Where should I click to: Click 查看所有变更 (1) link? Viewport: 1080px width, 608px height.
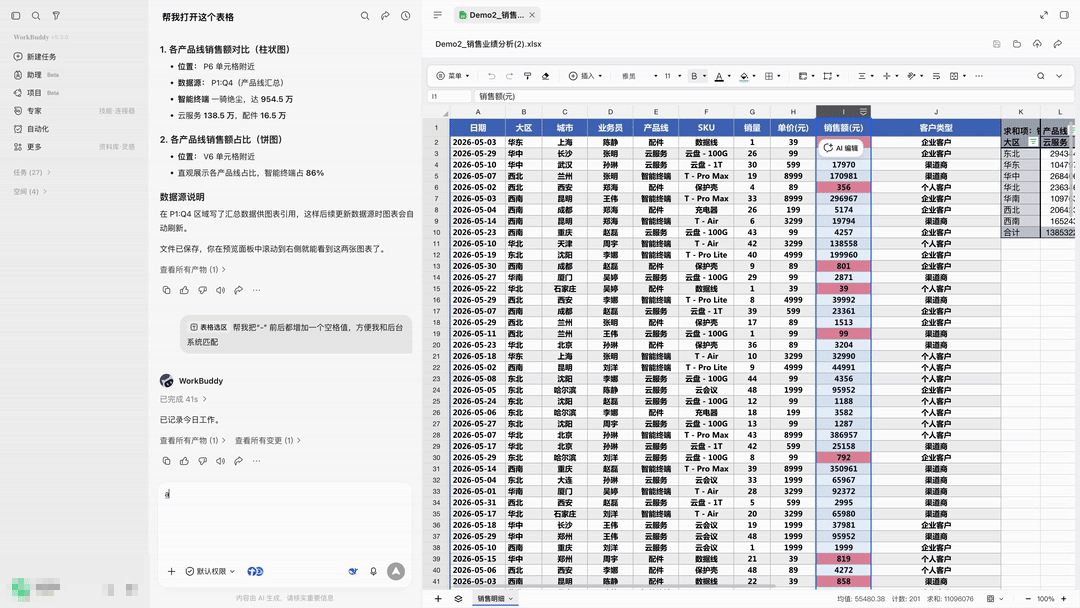268,440
